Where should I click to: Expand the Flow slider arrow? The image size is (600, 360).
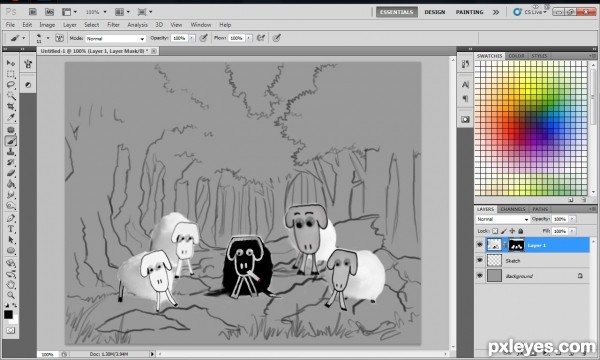click(249, 38)
